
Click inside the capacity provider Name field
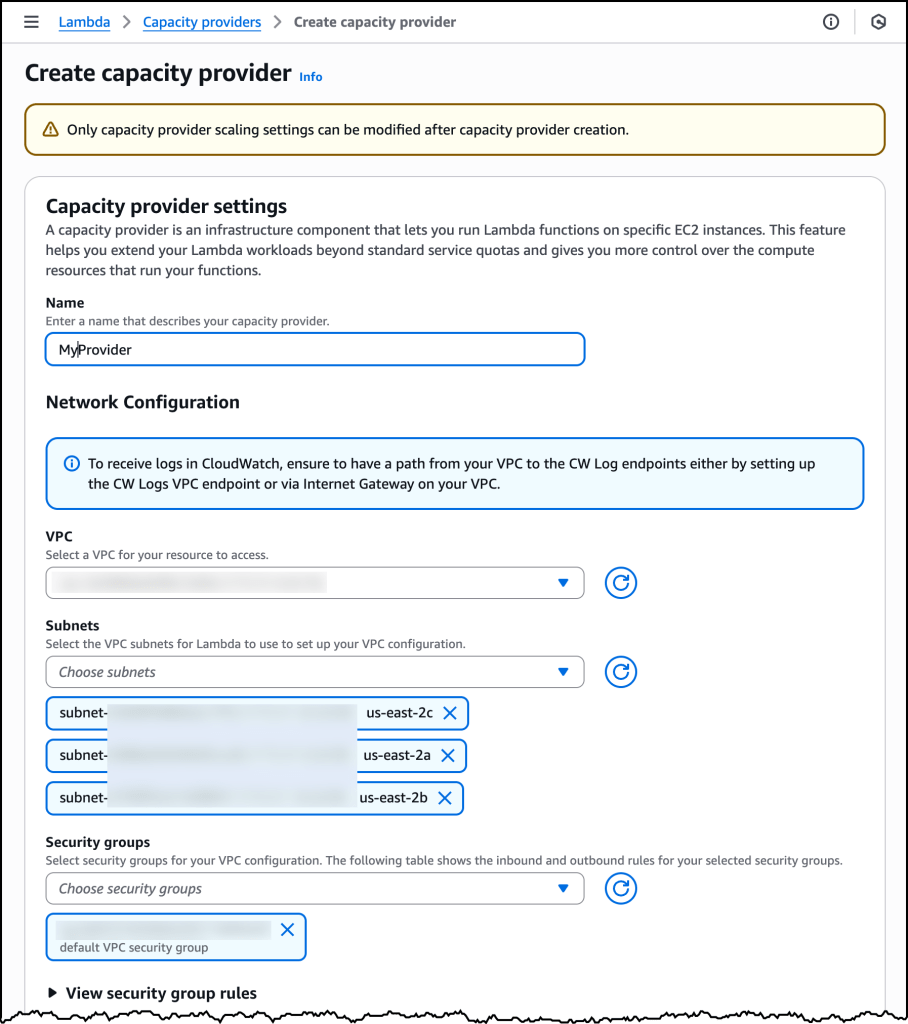point(314,349)
